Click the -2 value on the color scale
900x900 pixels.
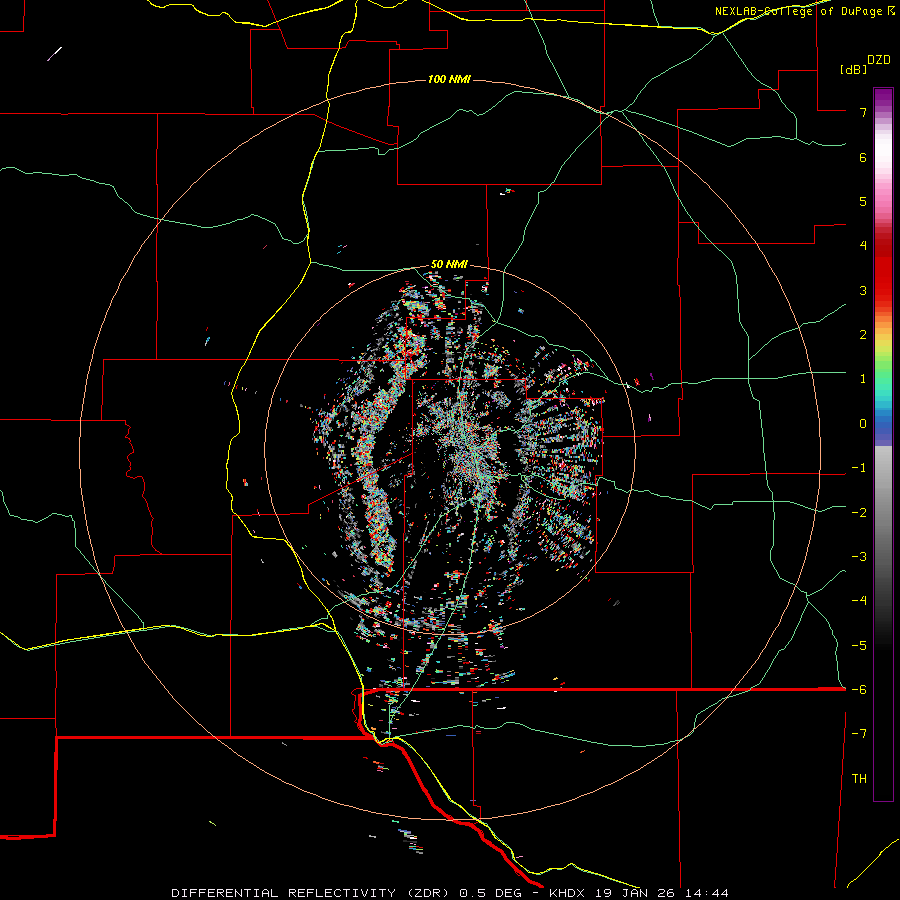tap(859, 513)
